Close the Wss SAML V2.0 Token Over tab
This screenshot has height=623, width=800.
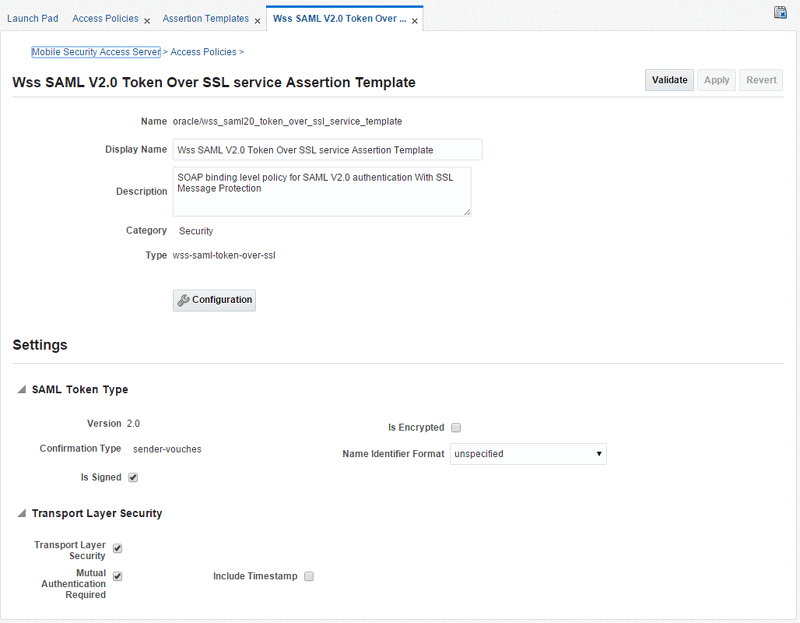pyautogui.click(x=415, y=21)
